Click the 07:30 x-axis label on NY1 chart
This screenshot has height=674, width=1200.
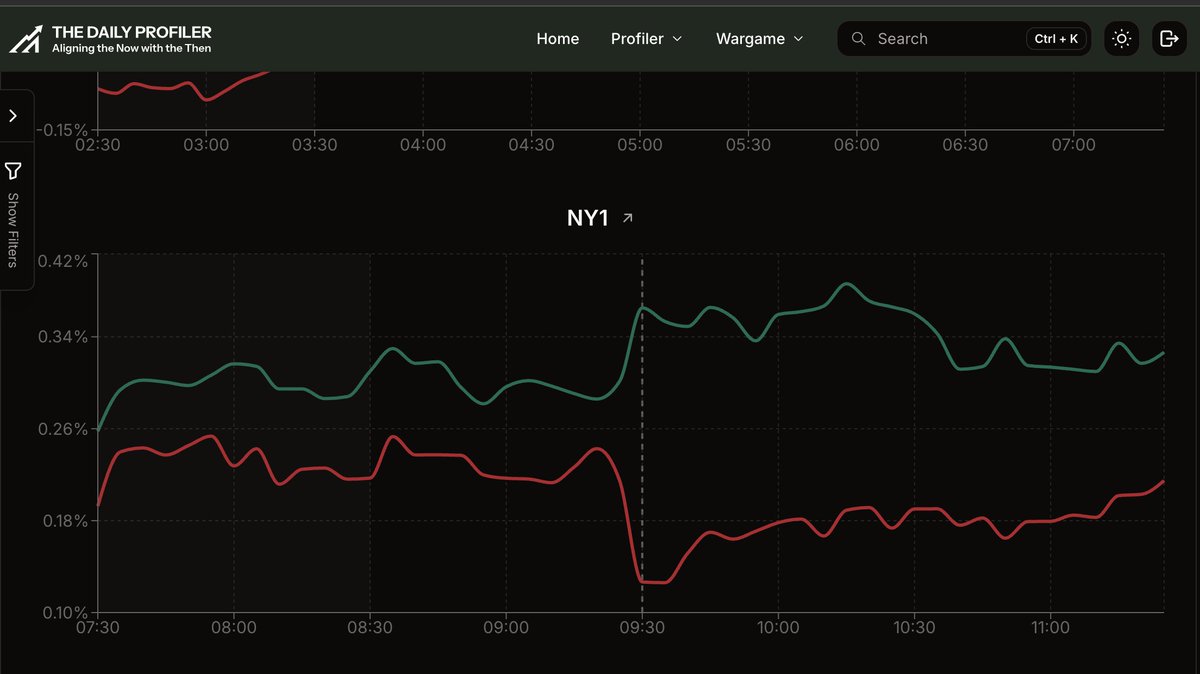tap(98, 628)
